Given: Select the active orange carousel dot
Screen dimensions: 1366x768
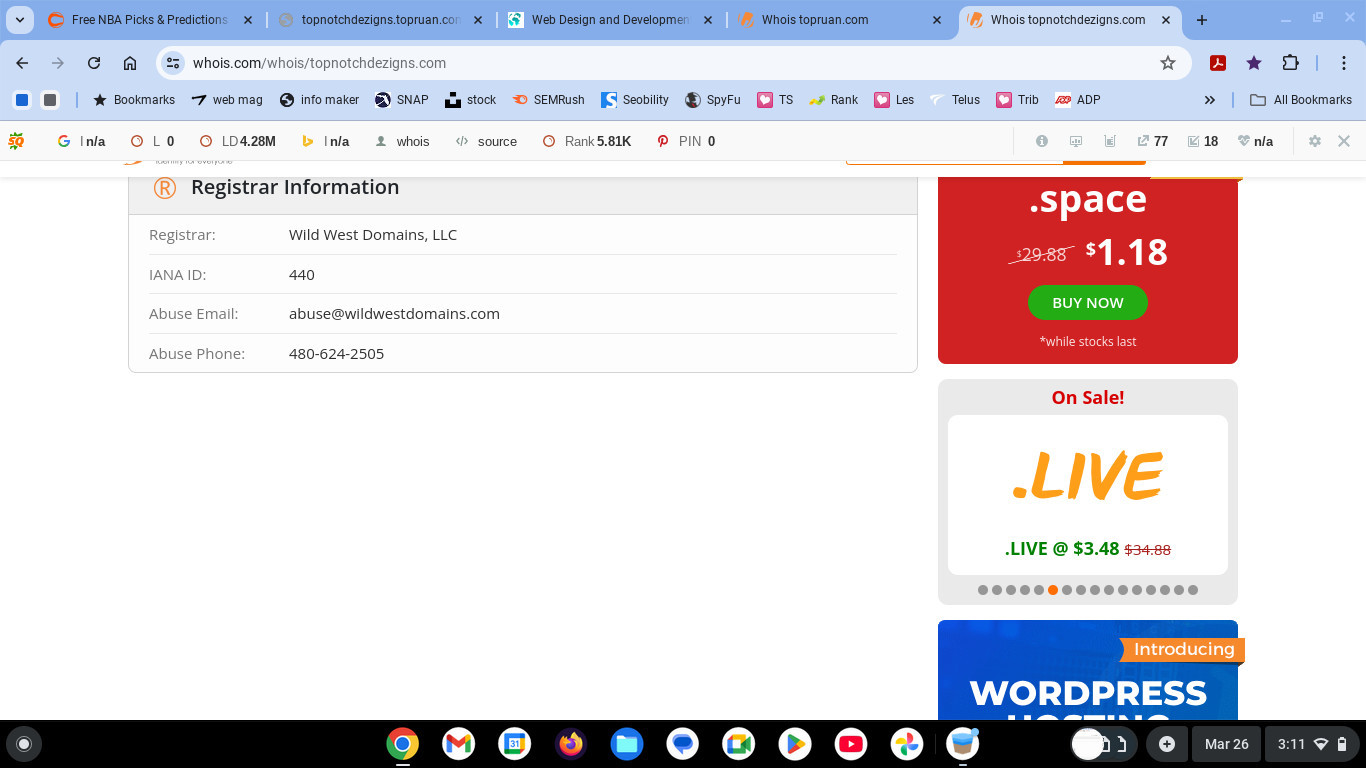Looking at the screenshot, I should tap(1053, 590).
